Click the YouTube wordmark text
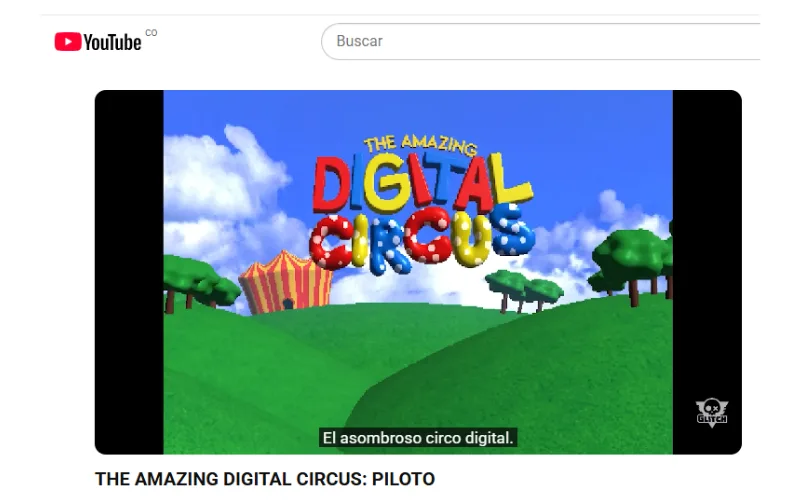Screen dimensions: 800x500 [x=112, y=42]
